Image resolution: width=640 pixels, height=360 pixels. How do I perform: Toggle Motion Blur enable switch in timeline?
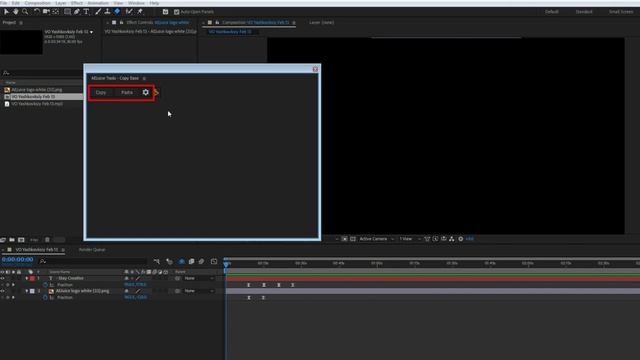tap(201, 262)
